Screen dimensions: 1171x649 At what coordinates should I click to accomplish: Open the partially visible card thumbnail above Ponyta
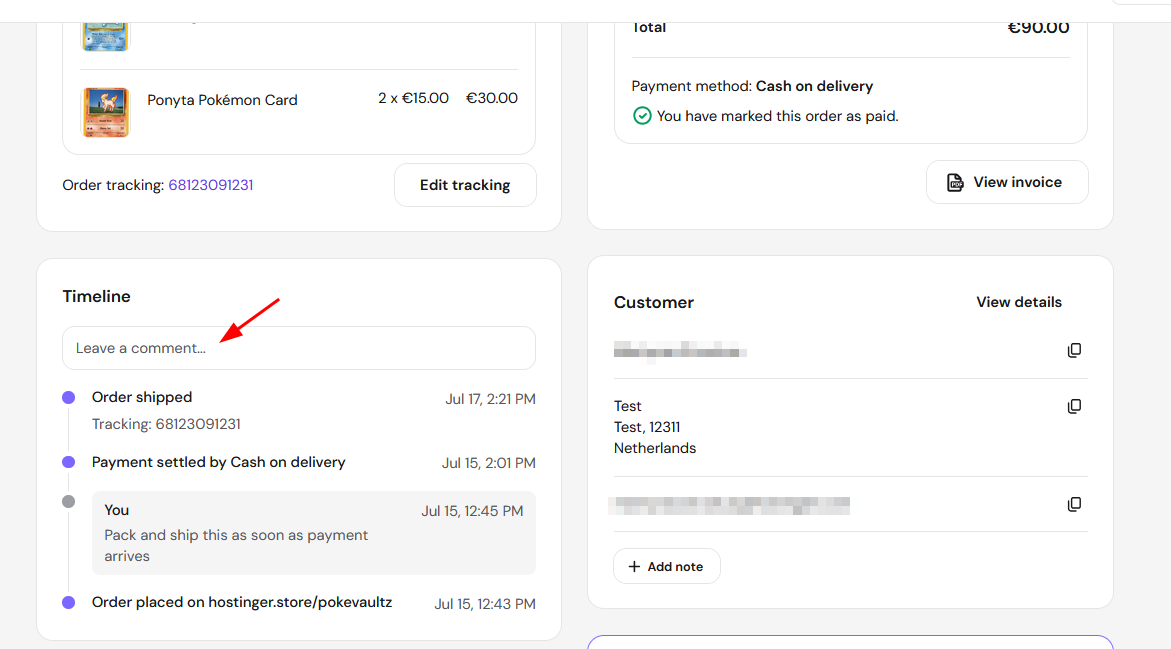tap(105, 37)
